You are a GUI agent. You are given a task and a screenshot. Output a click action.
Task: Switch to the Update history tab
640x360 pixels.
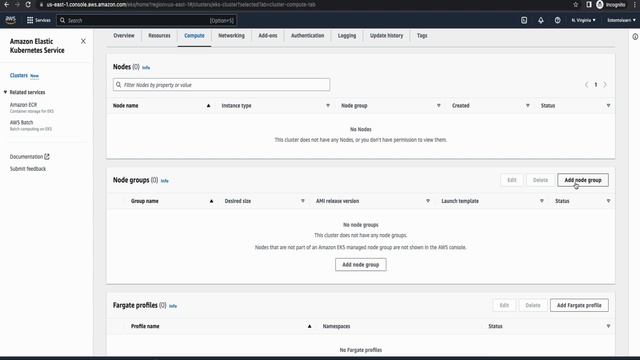click(386, 36)
